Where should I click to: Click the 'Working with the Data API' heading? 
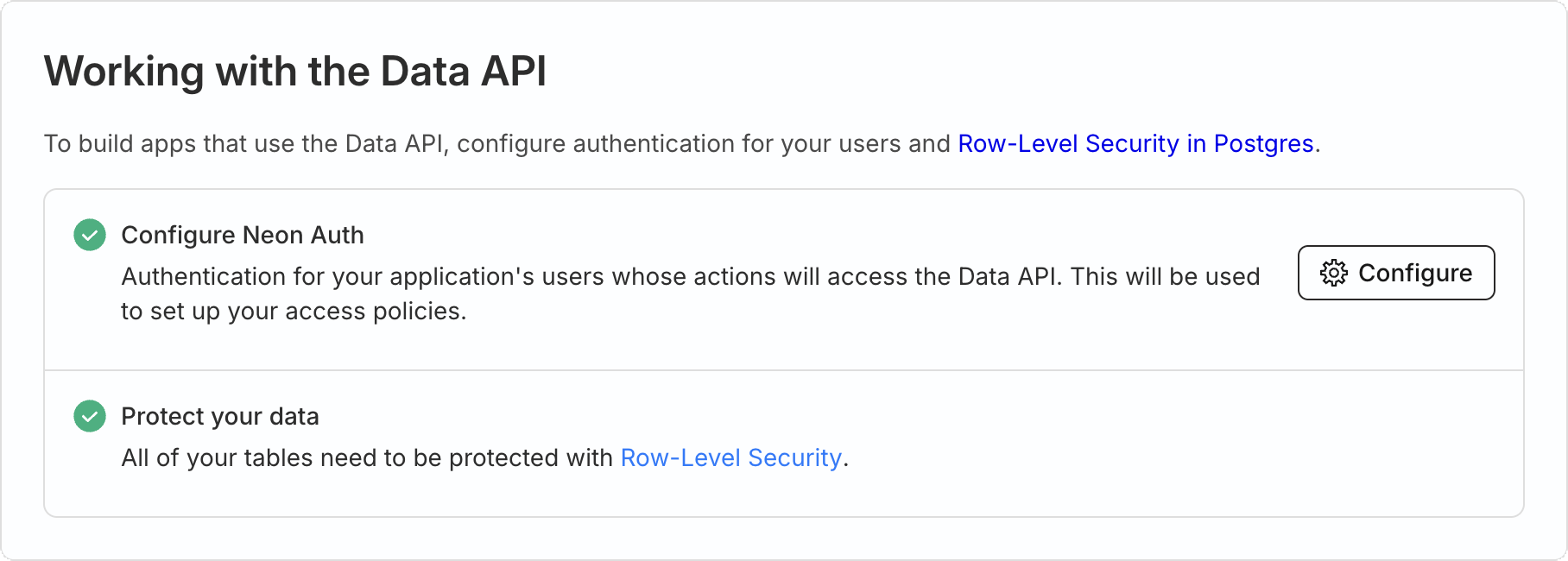295,71
